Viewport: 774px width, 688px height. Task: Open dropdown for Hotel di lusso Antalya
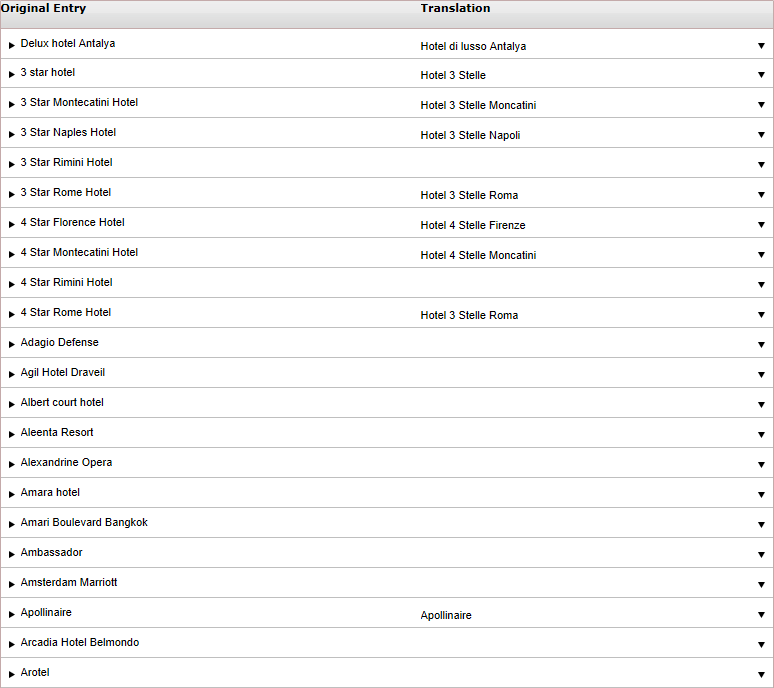[761, 46]
